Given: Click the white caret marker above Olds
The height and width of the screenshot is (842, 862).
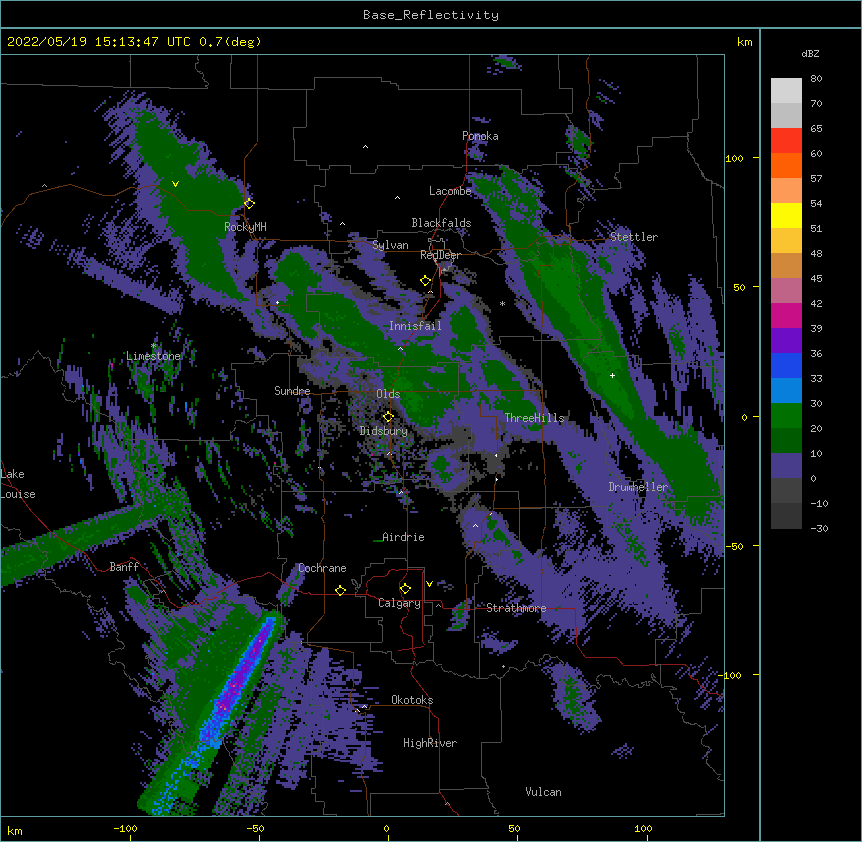Looking at the screenshot, I should coord(400,349).
